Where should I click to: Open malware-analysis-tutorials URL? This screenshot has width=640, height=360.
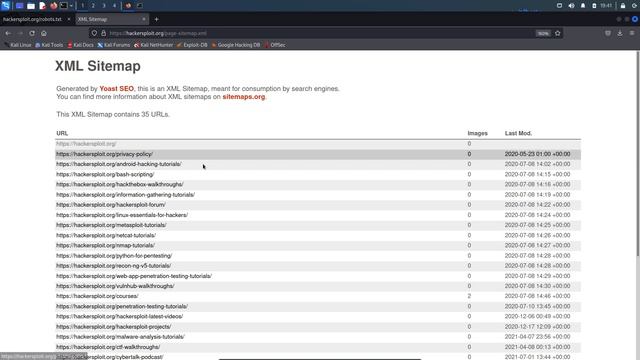(x=120, y=337)
